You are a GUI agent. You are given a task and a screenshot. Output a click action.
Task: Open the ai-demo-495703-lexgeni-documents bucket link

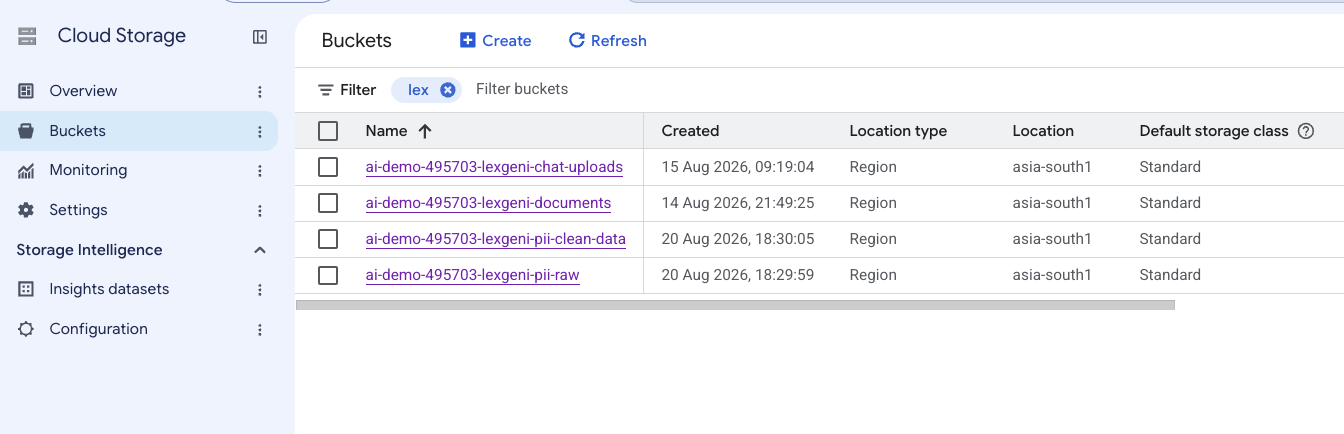(488, 203)
